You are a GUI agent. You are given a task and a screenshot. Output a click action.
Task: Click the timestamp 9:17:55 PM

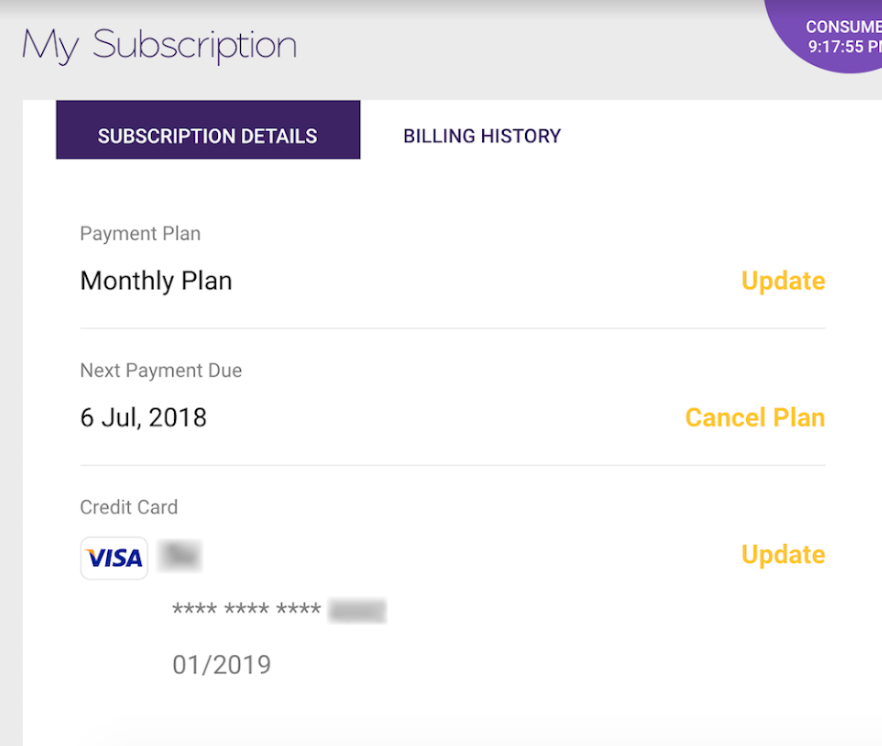pos(845,46)
